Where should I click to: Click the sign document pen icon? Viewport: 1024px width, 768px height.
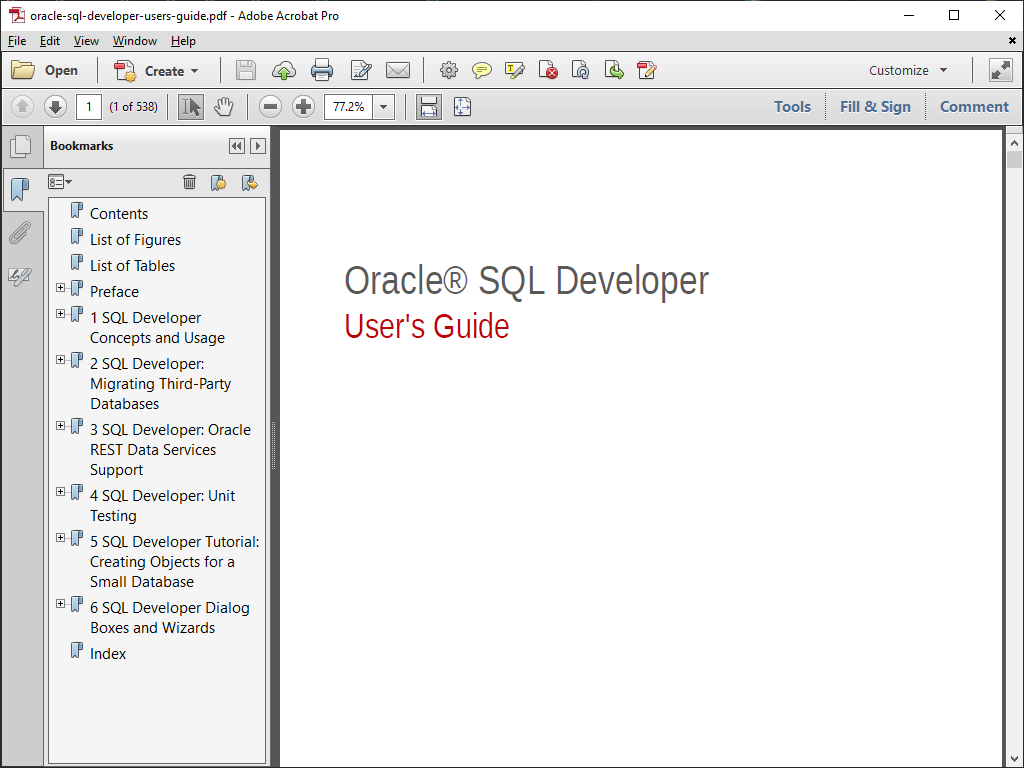(x=647, y=70)
